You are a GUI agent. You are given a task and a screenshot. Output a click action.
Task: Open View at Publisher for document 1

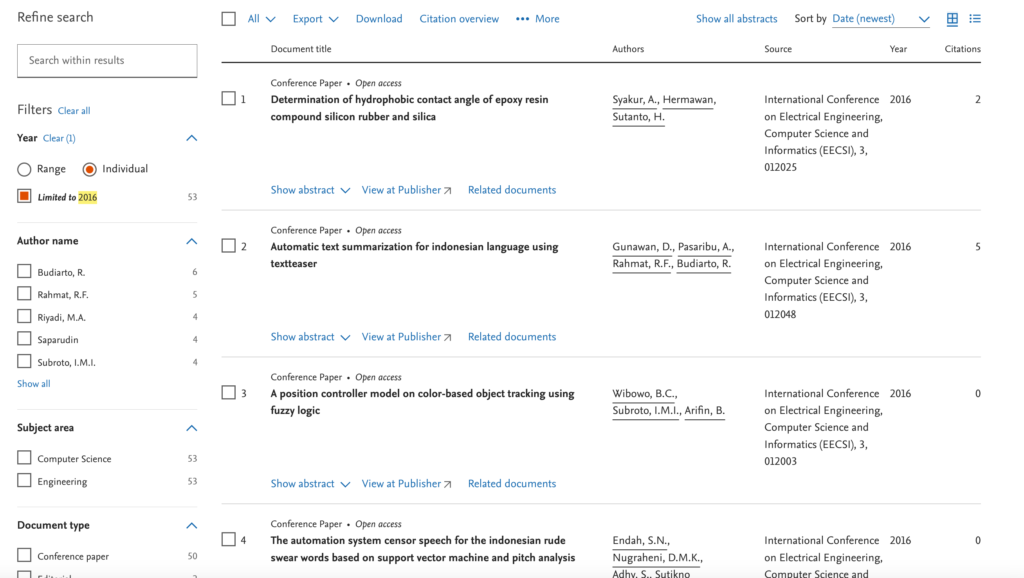[x=406, y=190]
